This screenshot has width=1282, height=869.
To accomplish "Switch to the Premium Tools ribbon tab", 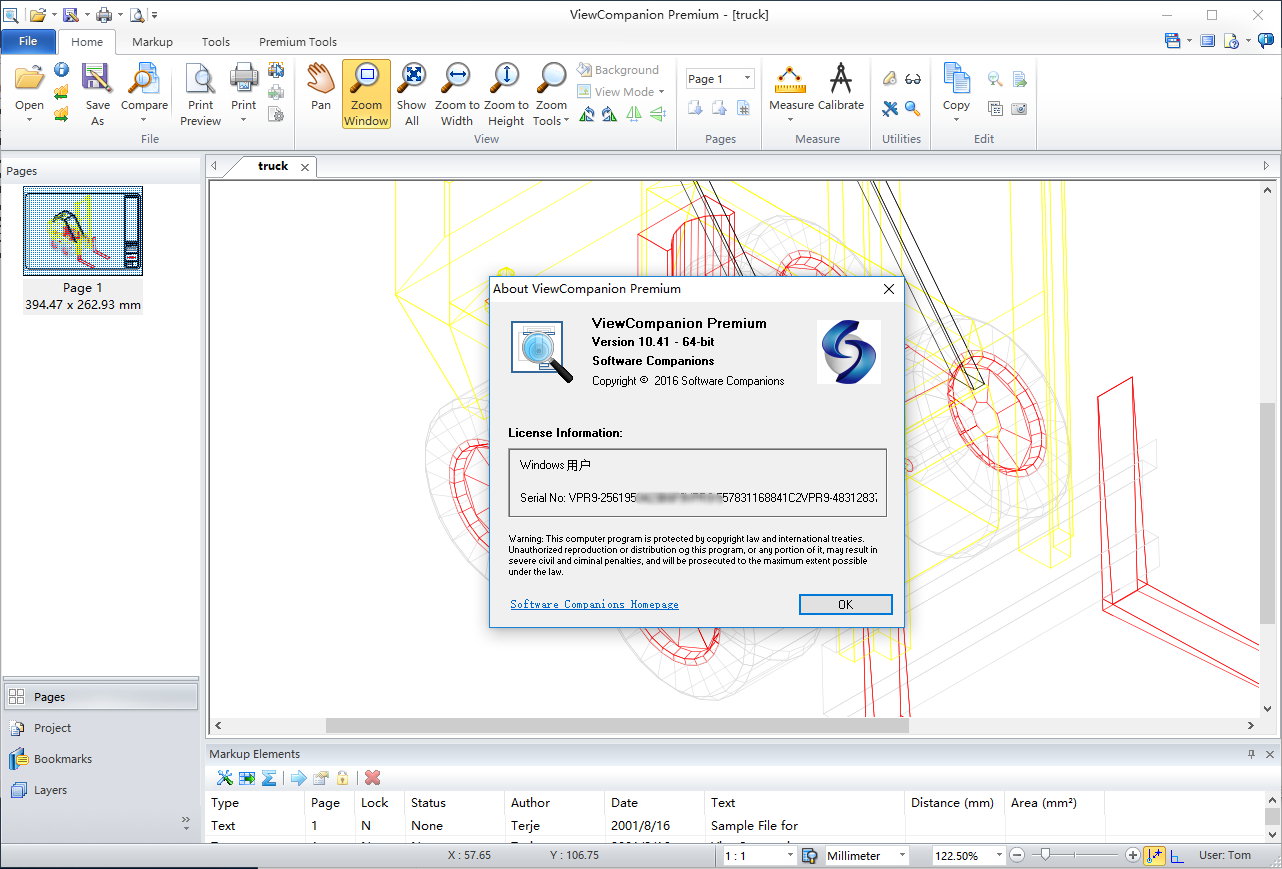I will point(298,42).
